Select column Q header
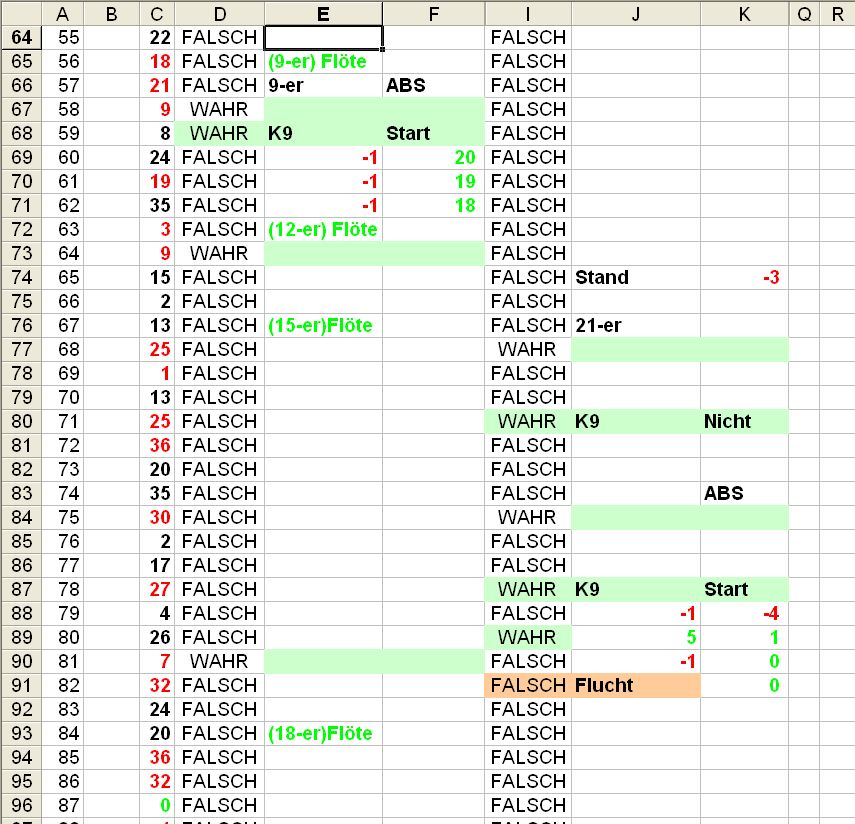 pos(804,14)
